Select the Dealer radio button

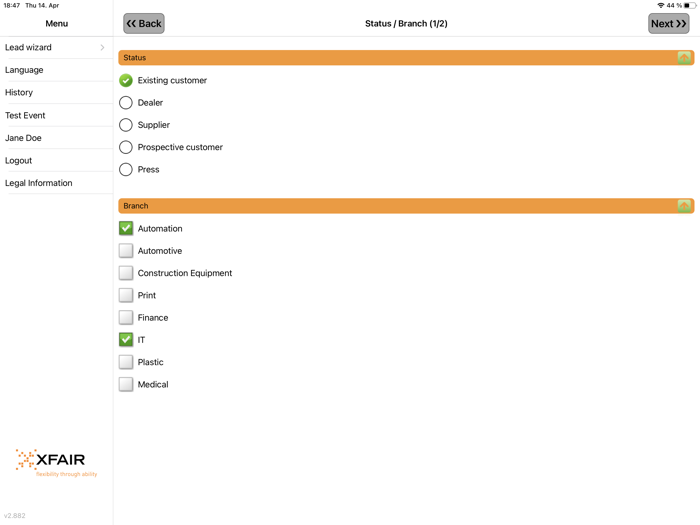pyautogui.click(x=126, y=103)
